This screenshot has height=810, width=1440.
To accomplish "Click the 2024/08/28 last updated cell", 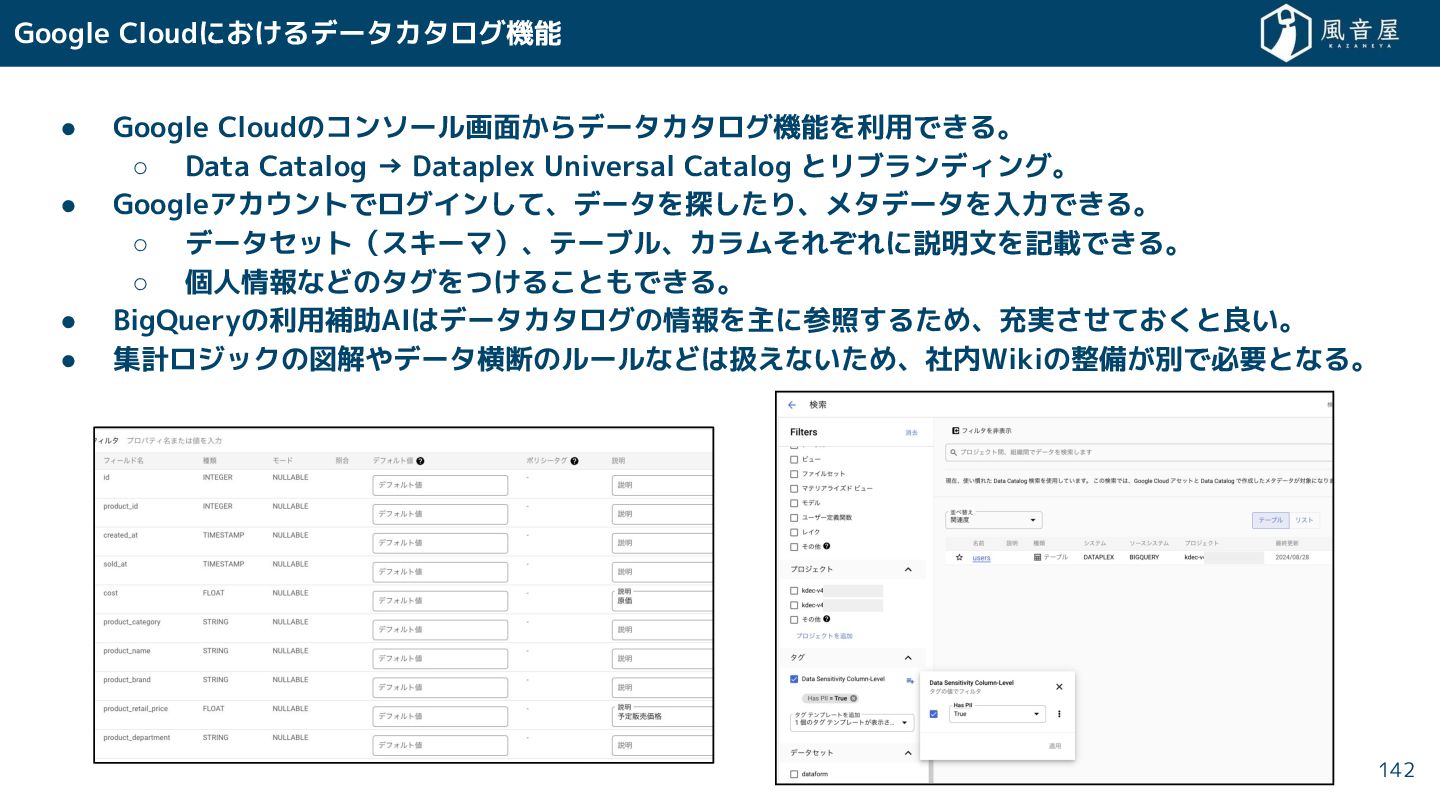I will click(1292, 557).
